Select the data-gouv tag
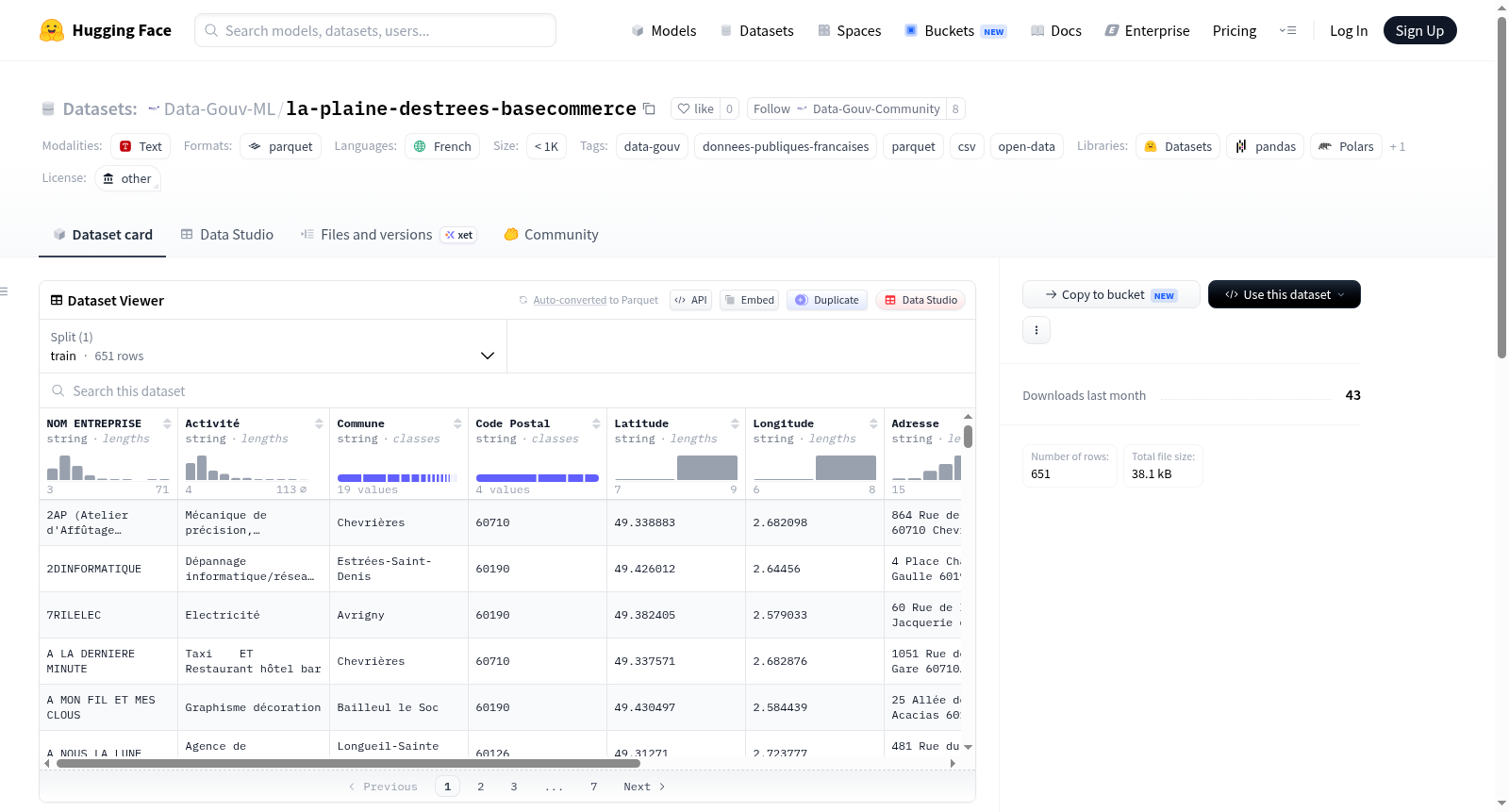This screenshot has width=1509, height=812. pos(652,146)
